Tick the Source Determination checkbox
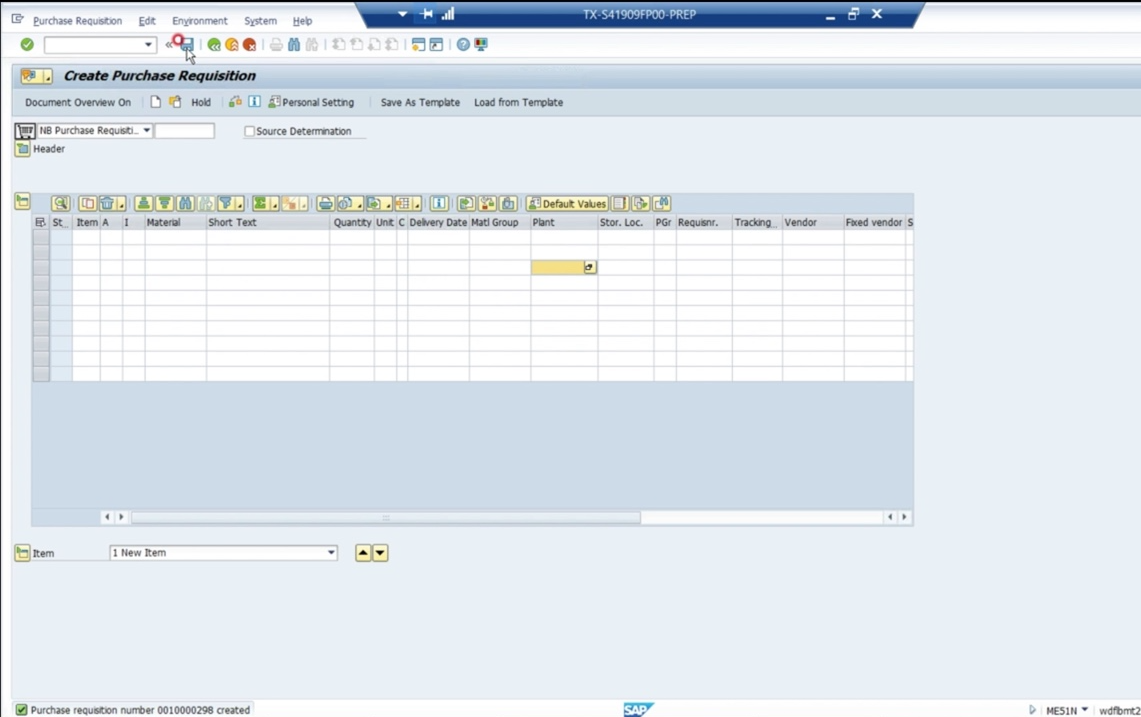Viewport: 1141px width, 717px height. click(250, 131)
